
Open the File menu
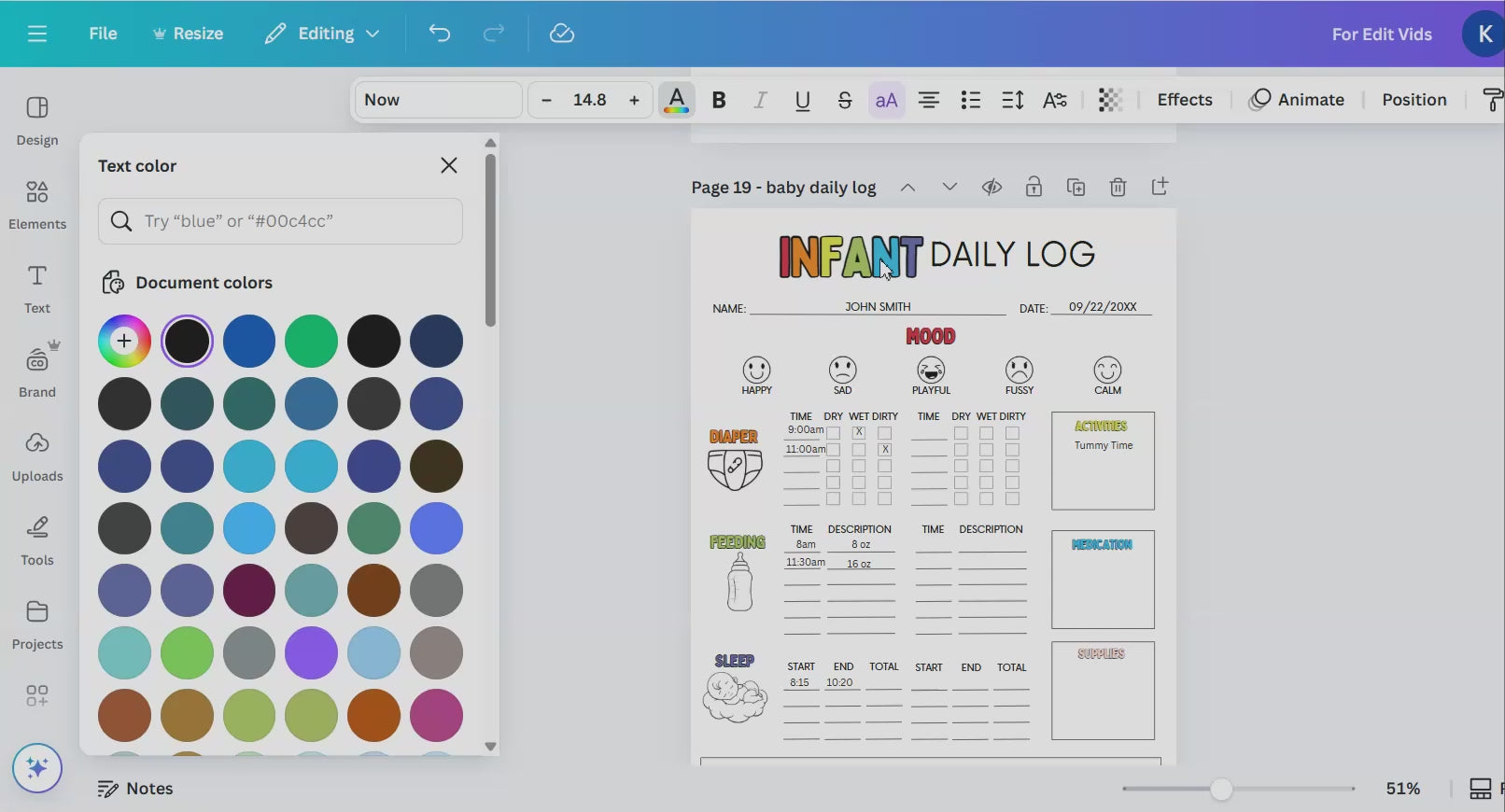103,34
